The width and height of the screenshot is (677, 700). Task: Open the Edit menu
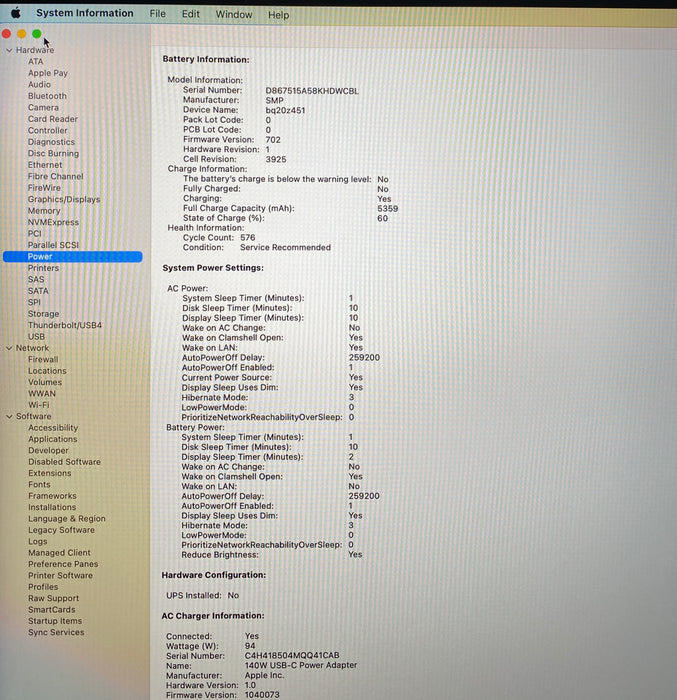point(191,14)
